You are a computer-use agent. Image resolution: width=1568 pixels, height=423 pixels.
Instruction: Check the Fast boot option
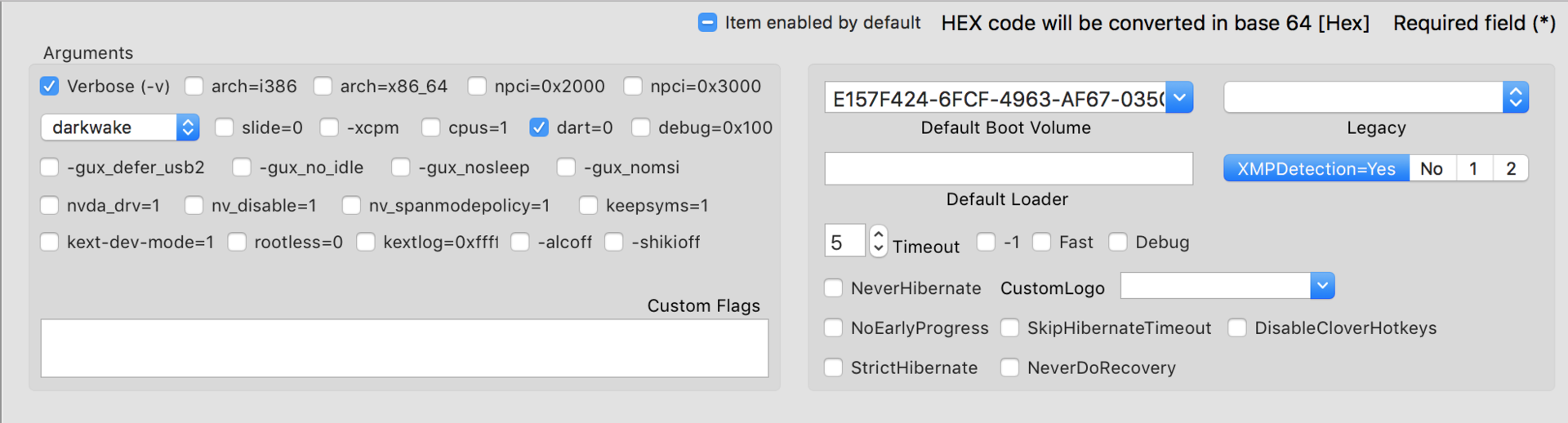pos(1042,243)
